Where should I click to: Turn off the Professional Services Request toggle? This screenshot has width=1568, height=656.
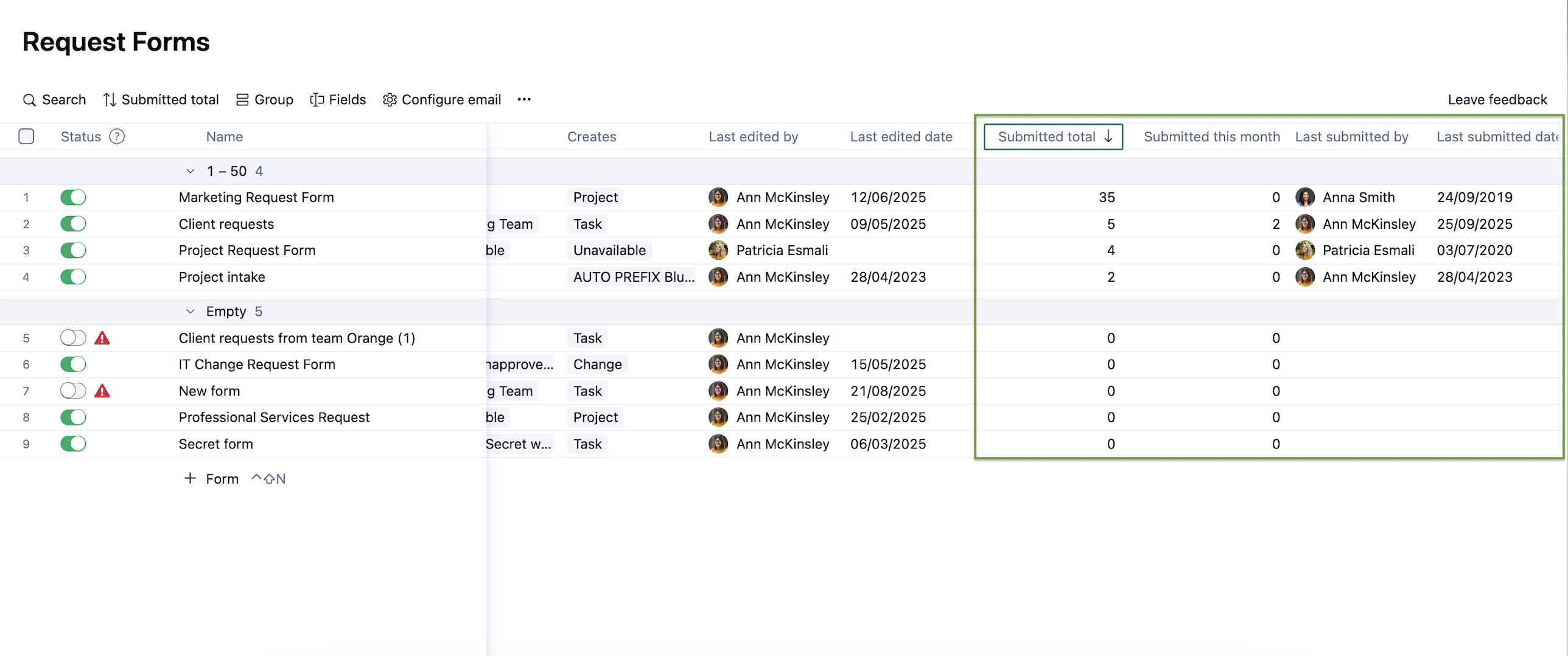[73, 417]
